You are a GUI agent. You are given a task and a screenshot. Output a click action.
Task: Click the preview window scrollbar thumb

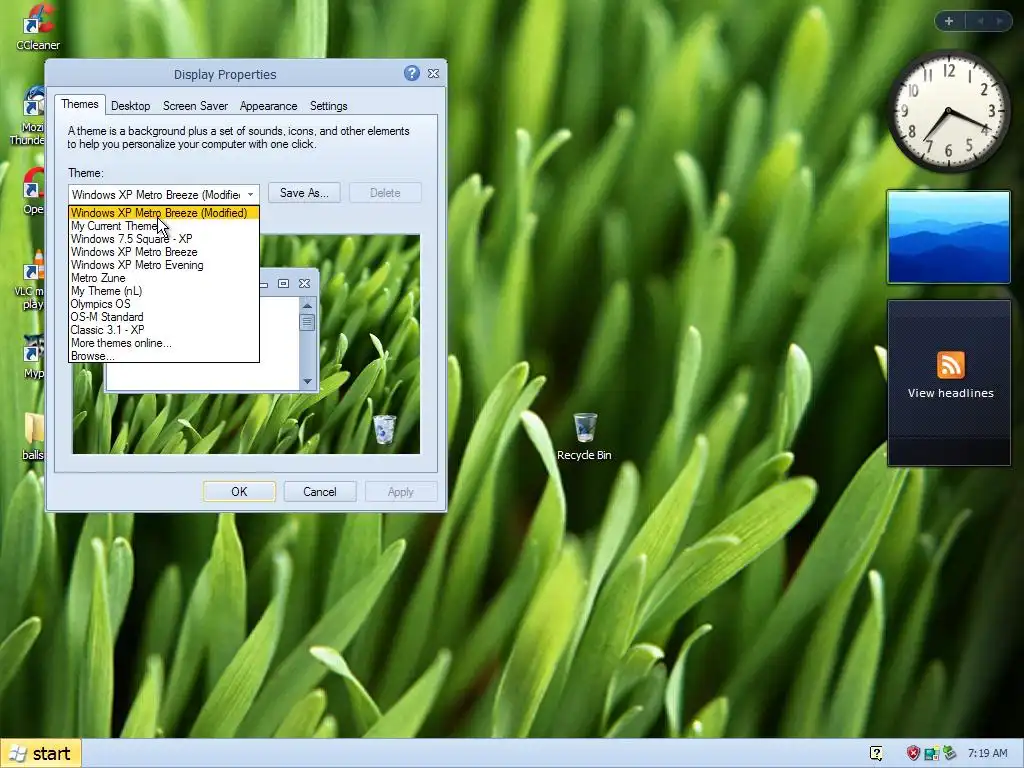pyautogui.click(x=308, y=323)
